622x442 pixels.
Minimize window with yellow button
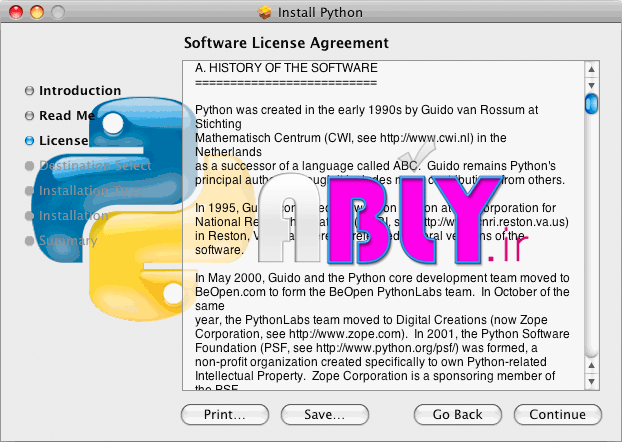point(37,12)
